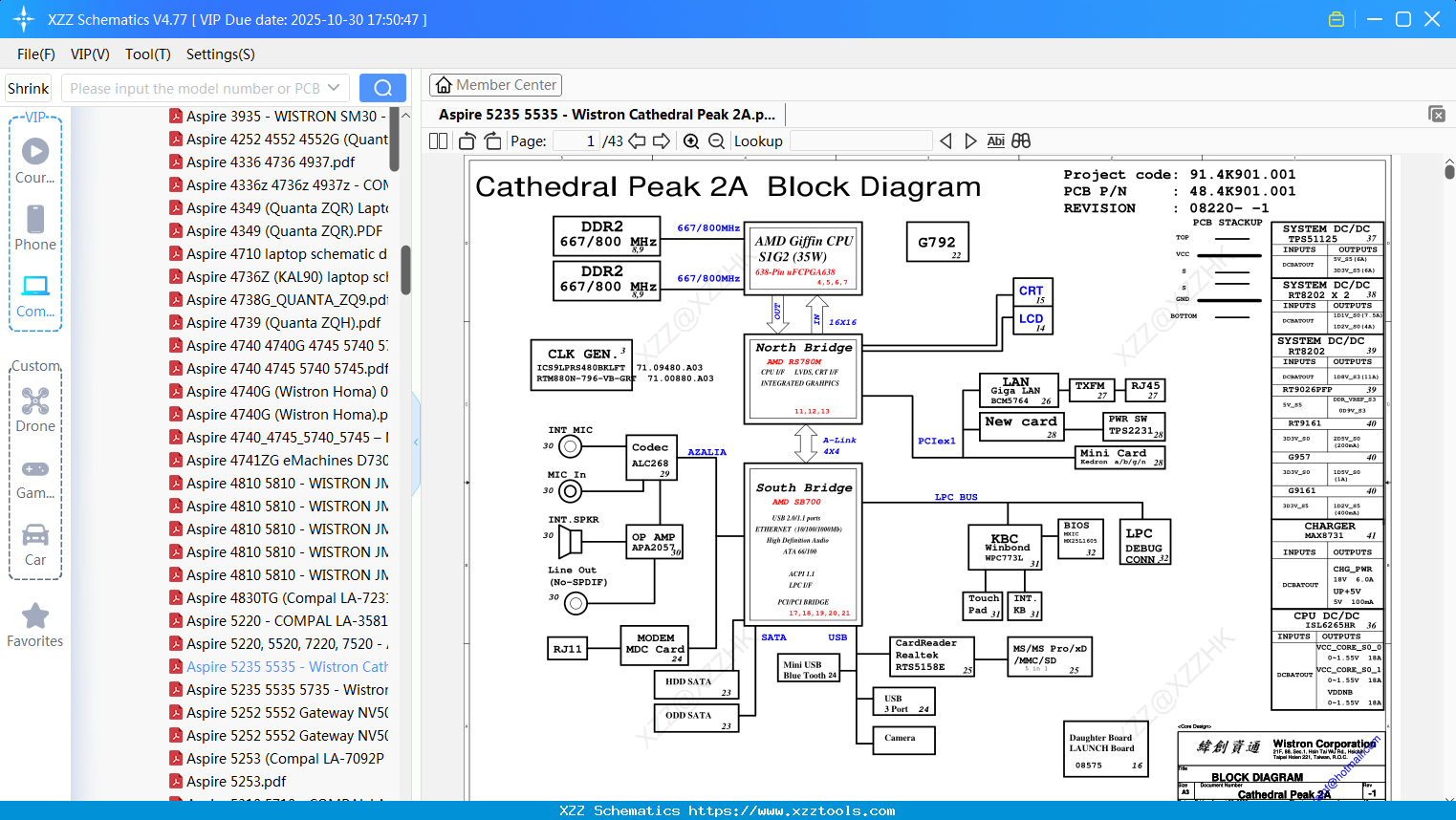
Task: Open the model number dropdown arrow
Action: coord(334,88)
